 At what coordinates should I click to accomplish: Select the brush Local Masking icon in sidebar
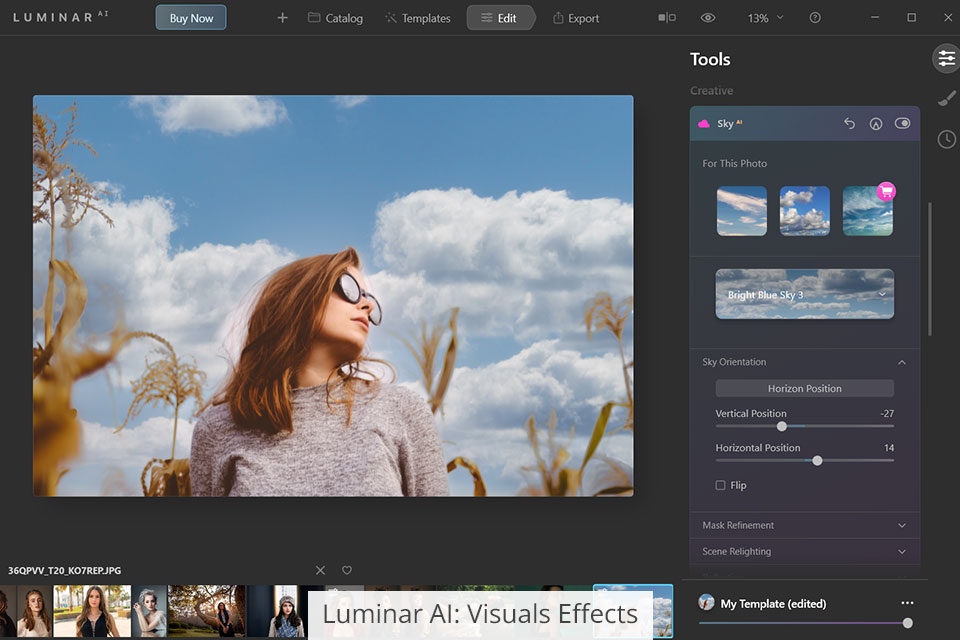click(x=947, y=99)
